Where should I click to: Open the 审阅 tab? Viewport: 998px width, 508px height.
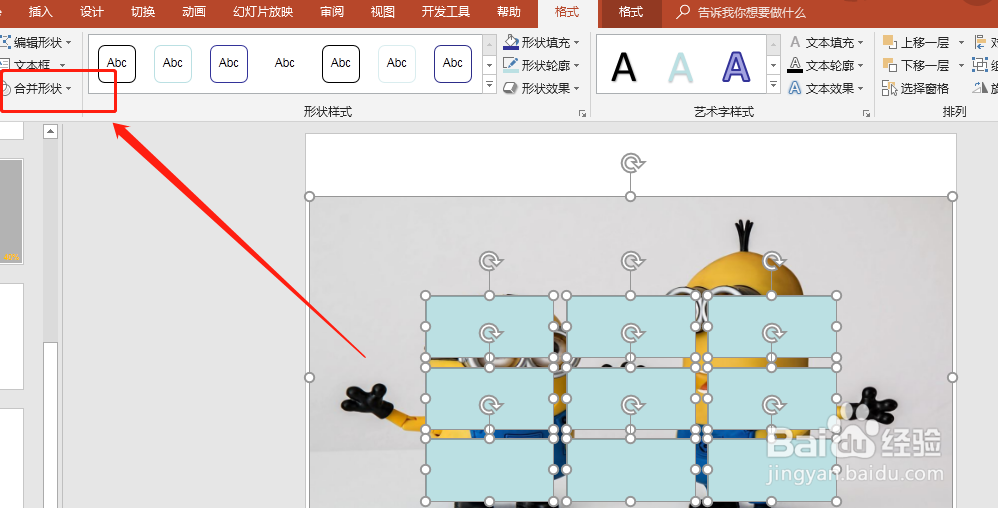pyautogui.click(x=332, y=12)
